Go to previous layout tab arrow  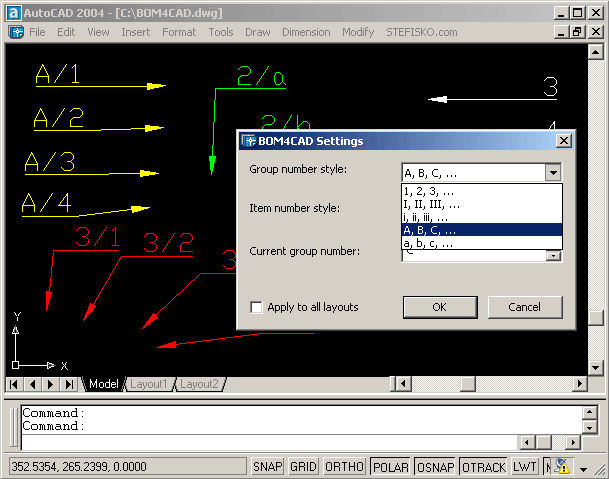33,384
